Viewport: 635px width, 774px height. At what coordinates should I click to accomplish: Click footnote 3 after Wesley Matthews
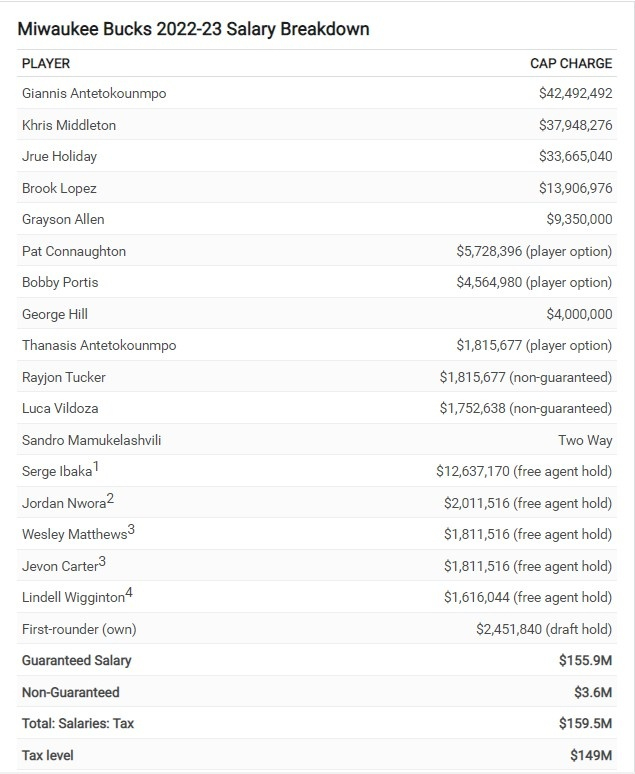pos(131,530)
